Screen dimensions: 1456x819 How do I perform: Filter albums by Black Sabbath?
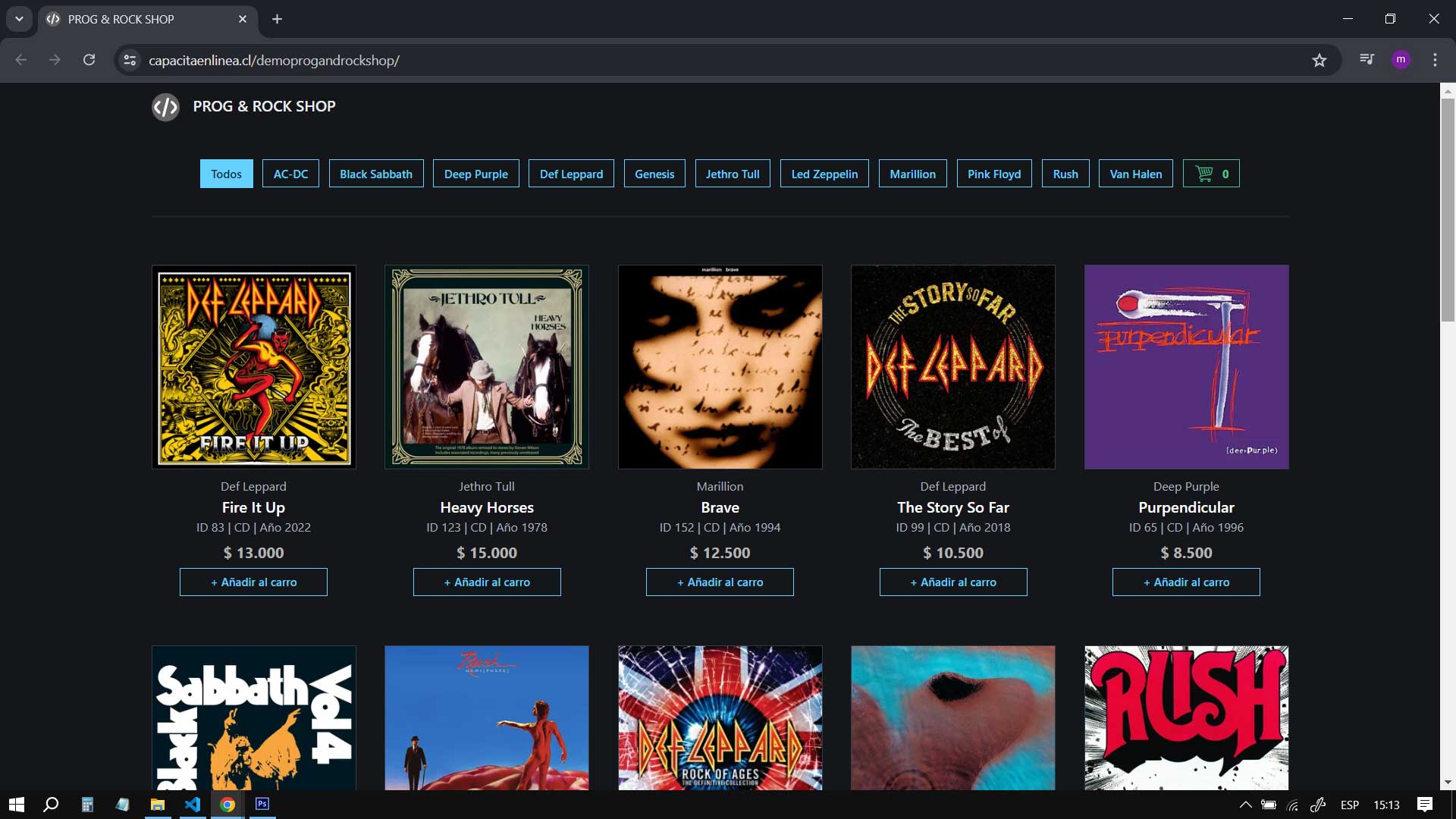point(376,174)
